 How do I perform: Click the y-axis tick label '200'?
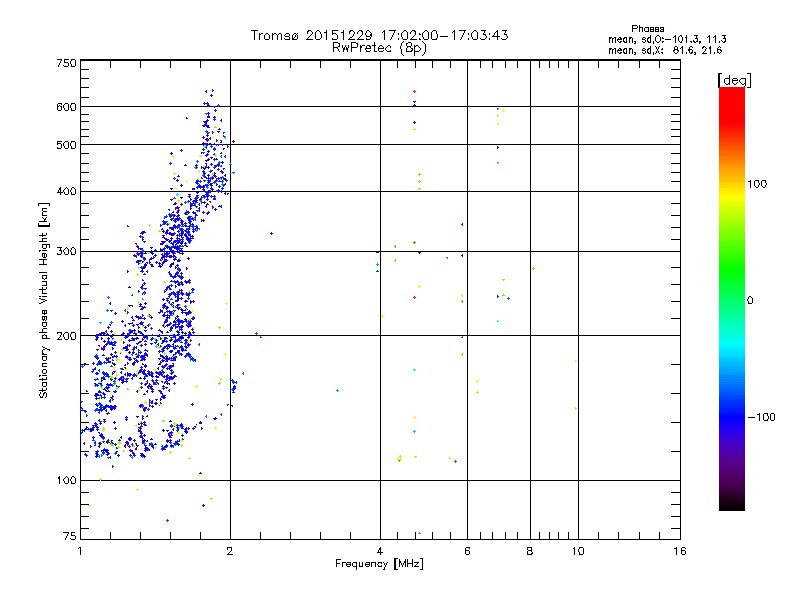coord(66,336)
